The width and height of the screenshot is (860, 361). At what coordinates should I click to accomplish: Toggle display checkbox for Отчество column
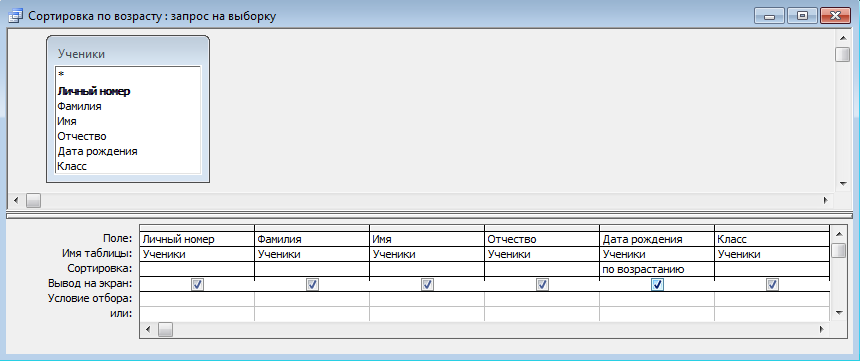tap(542, 285)
